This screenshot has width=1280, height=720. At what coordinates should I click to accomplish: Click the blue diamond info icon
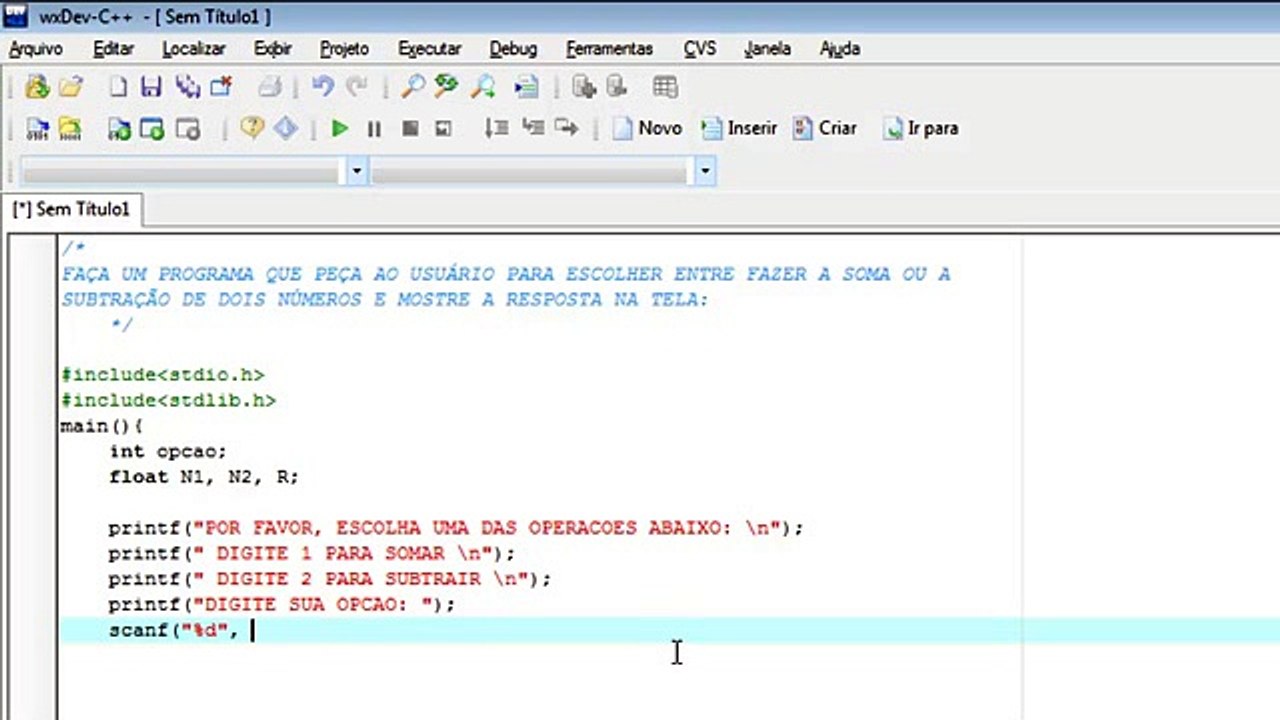click(286, 128)
